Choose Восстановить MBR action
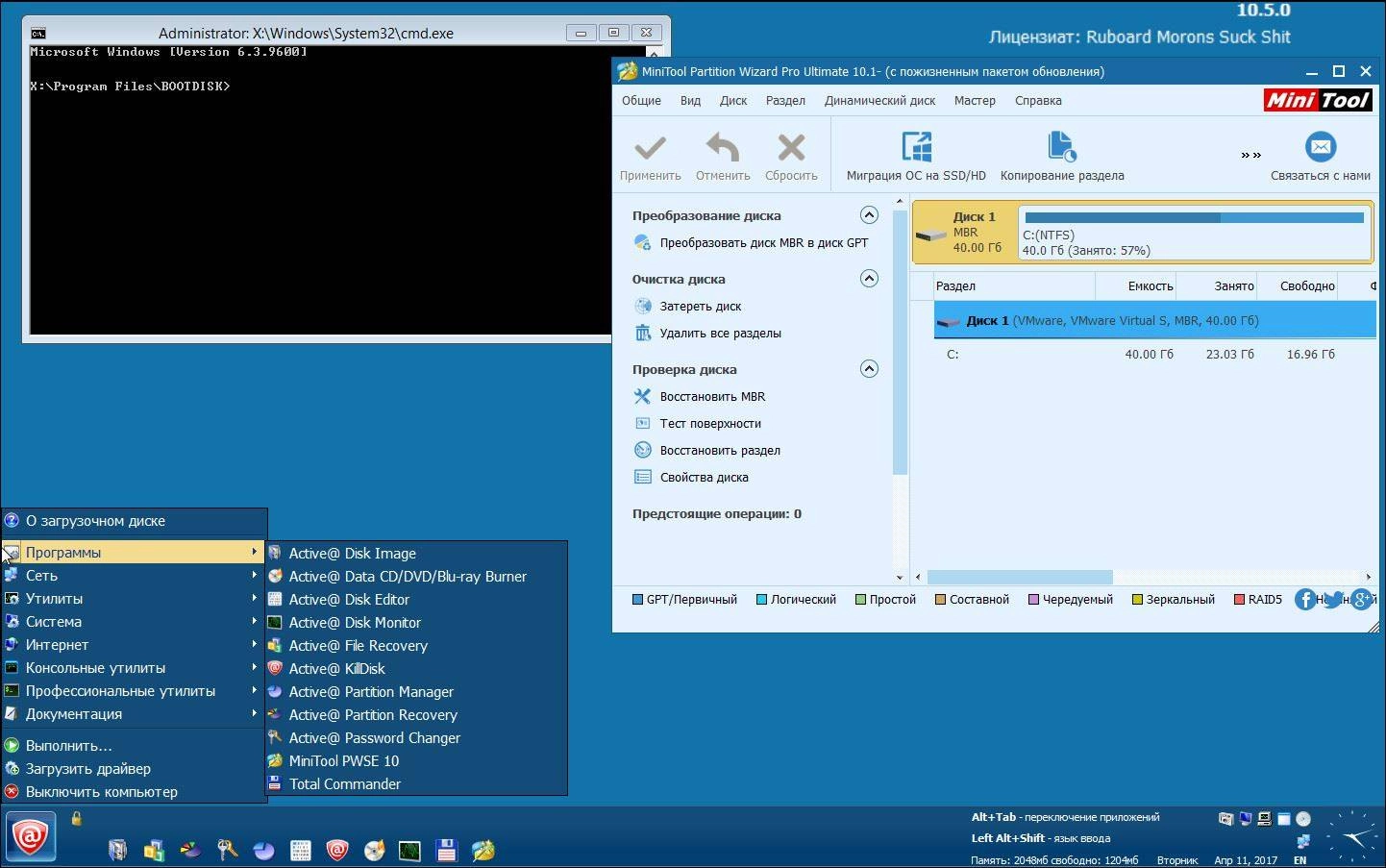1386x868 pixels. (701, 396)
